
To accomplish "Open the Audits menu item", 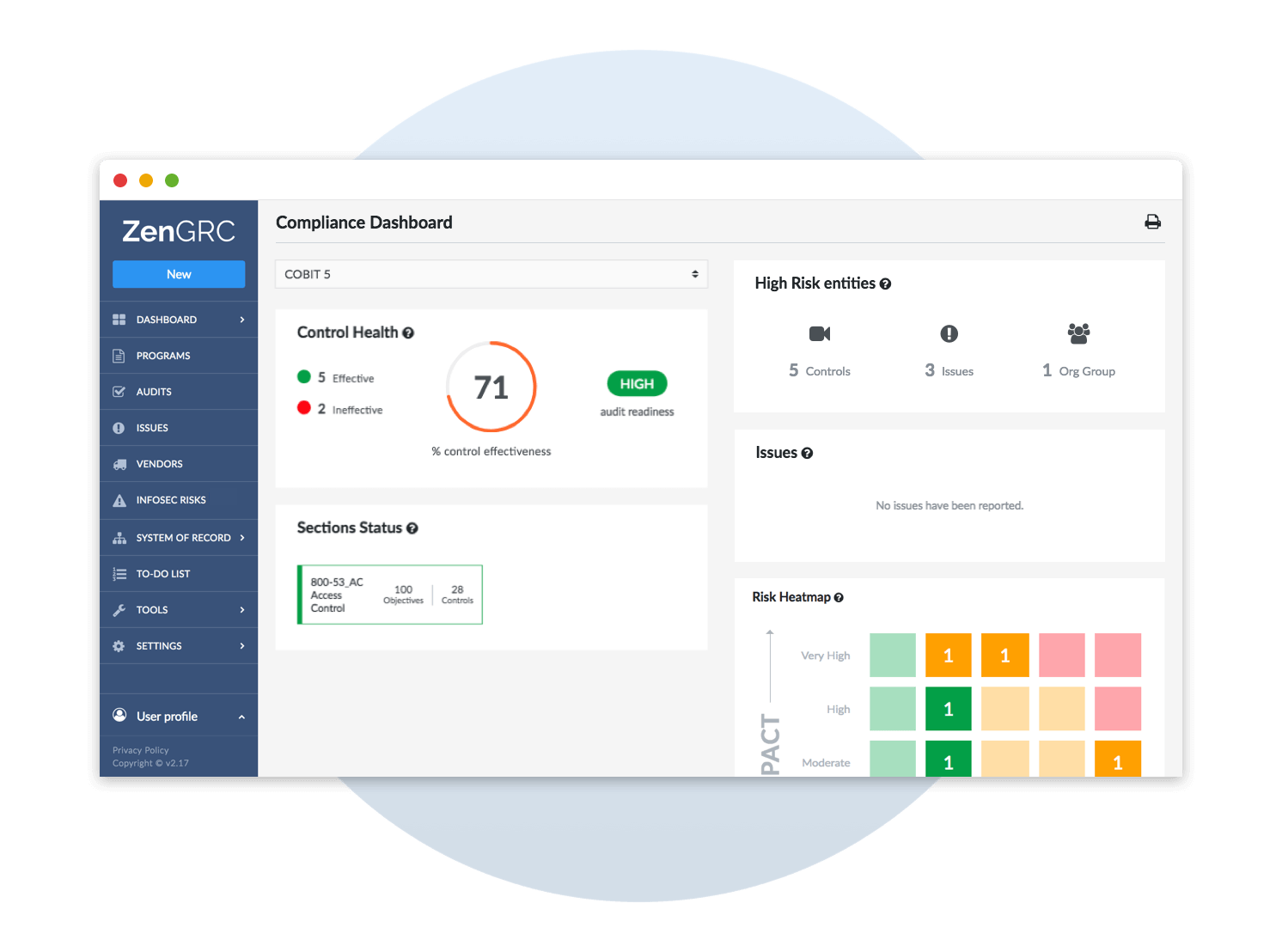I will coord(179,392).
